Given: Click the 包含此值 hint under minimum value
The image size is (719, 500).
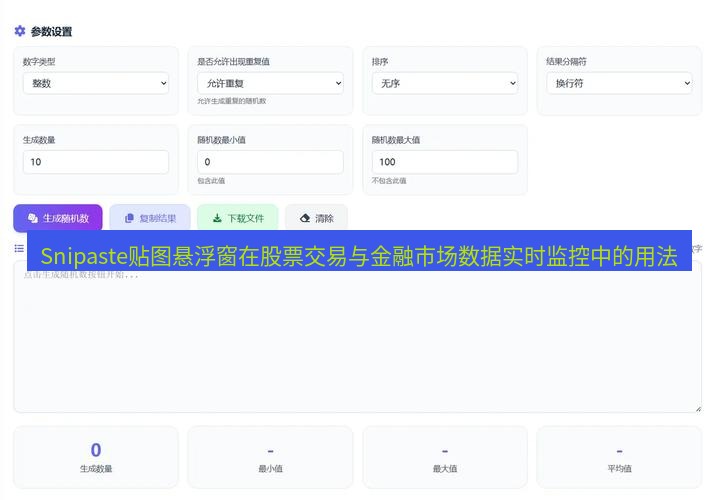Looking at the screenshot, I should coord(211,181).
